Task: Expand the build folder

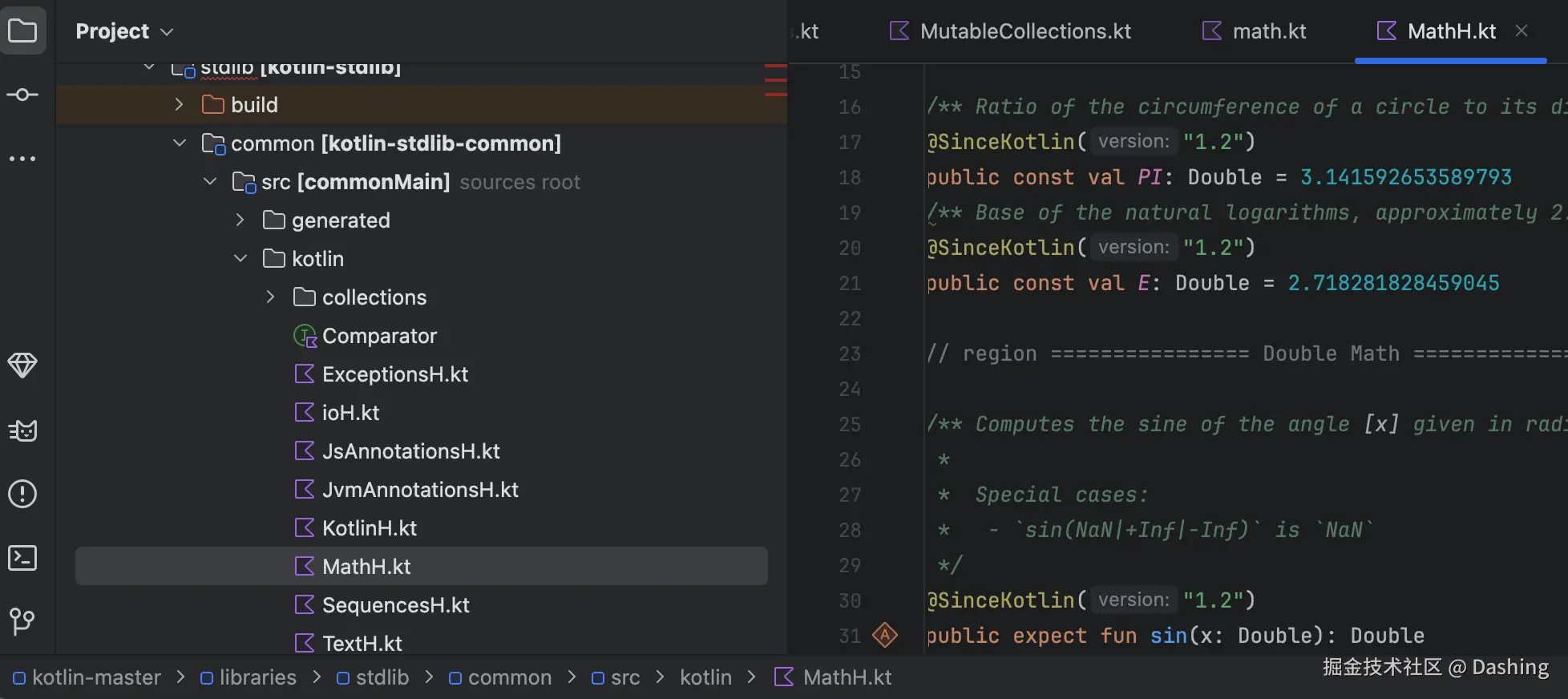Action: pyautogui.click(x=179, y=105)
